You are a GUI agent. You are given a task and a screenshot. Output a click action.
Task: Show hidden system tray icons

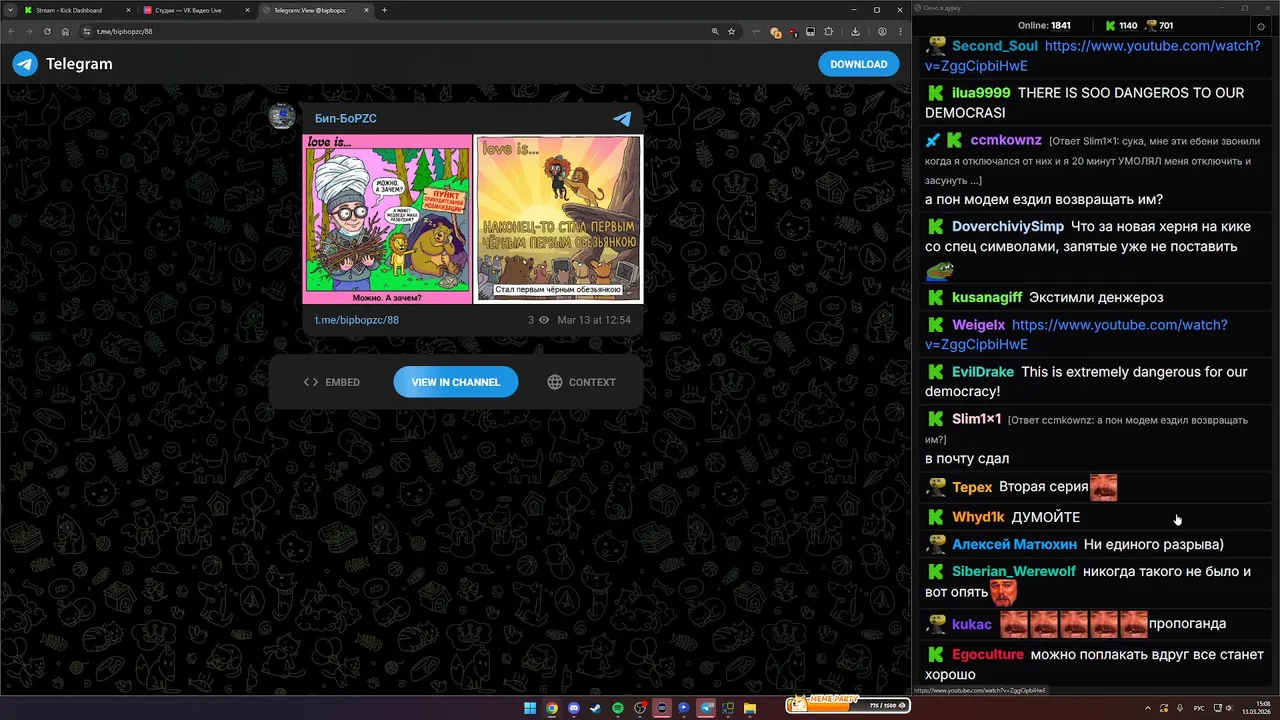1148,708
